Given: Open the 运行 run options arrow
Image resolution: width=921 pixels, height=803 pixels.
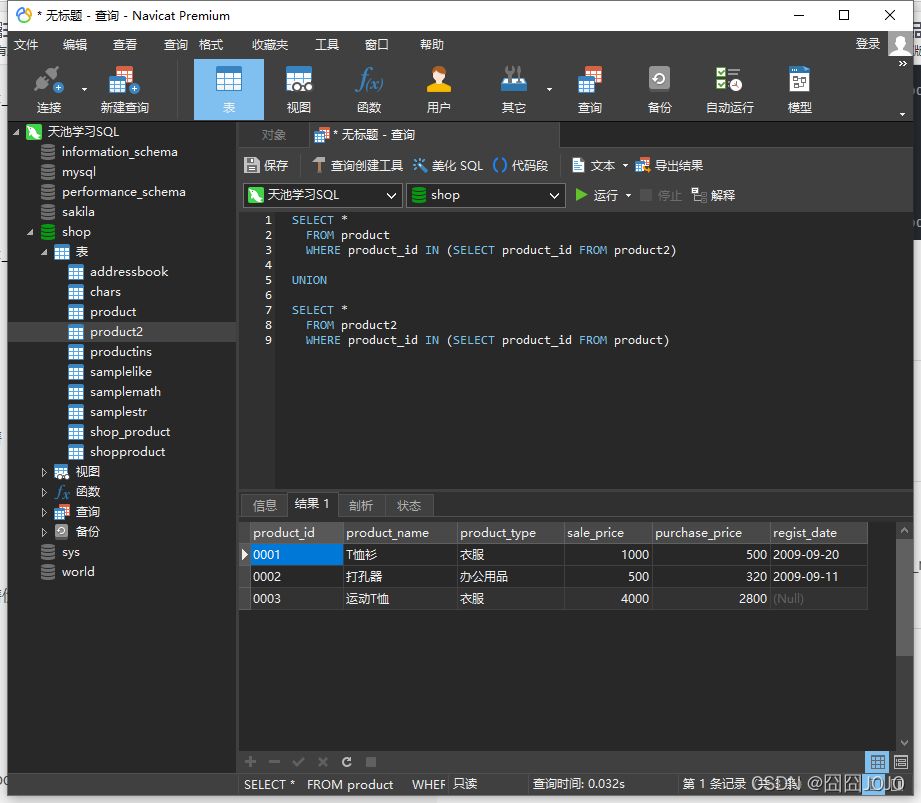Looking at the screenshot, I should tap(628, 195).
